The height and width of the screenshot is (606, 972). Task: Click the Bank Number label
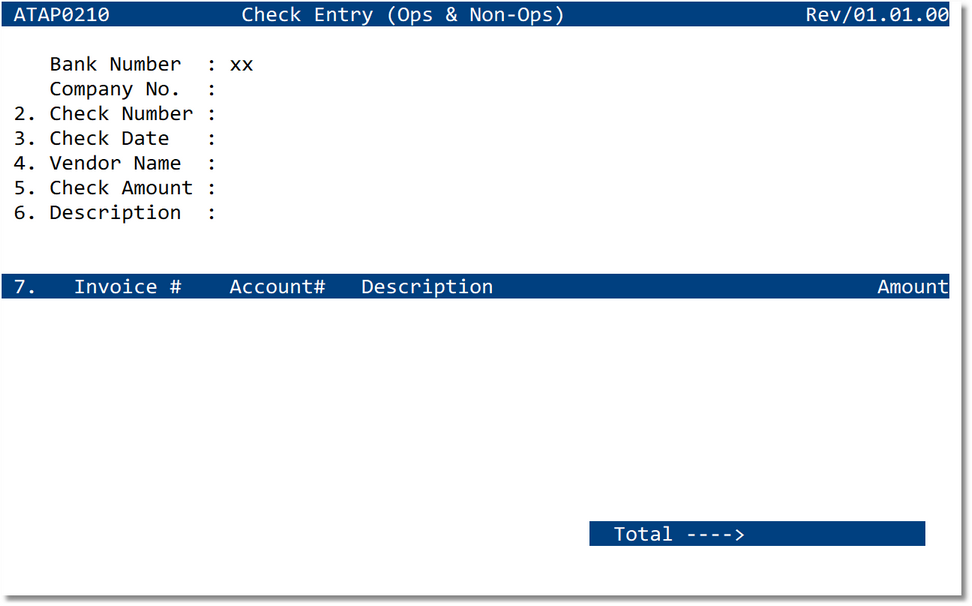(115, 65)
